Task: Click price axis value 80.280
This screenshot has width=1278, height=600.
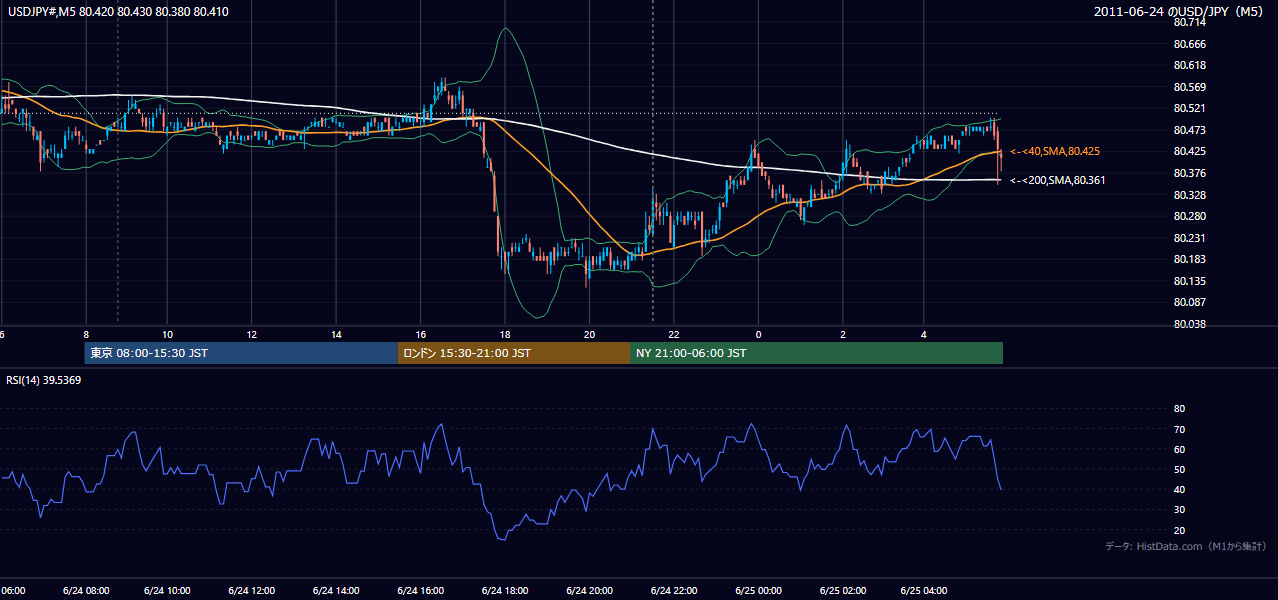Action: pos(1189,216)
